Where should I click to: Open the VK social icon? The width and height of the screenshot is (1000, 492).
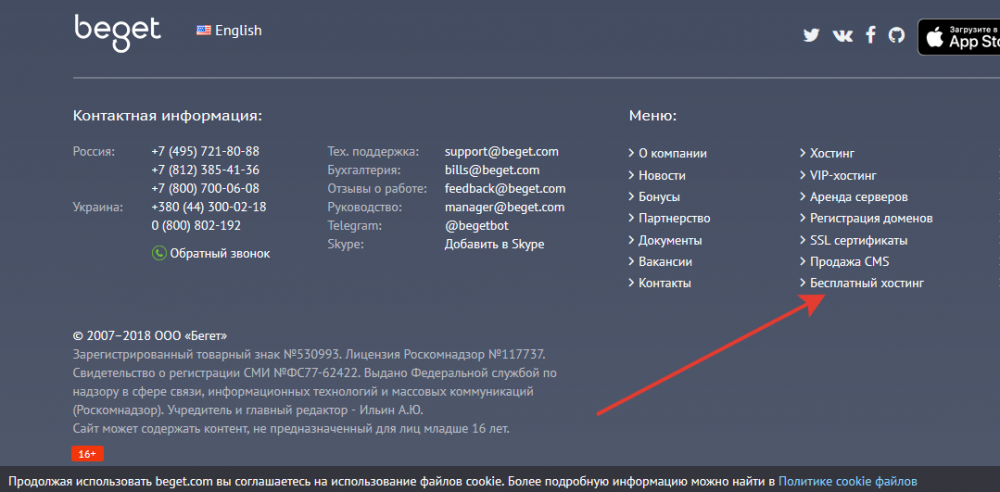[x=842, y=35]
